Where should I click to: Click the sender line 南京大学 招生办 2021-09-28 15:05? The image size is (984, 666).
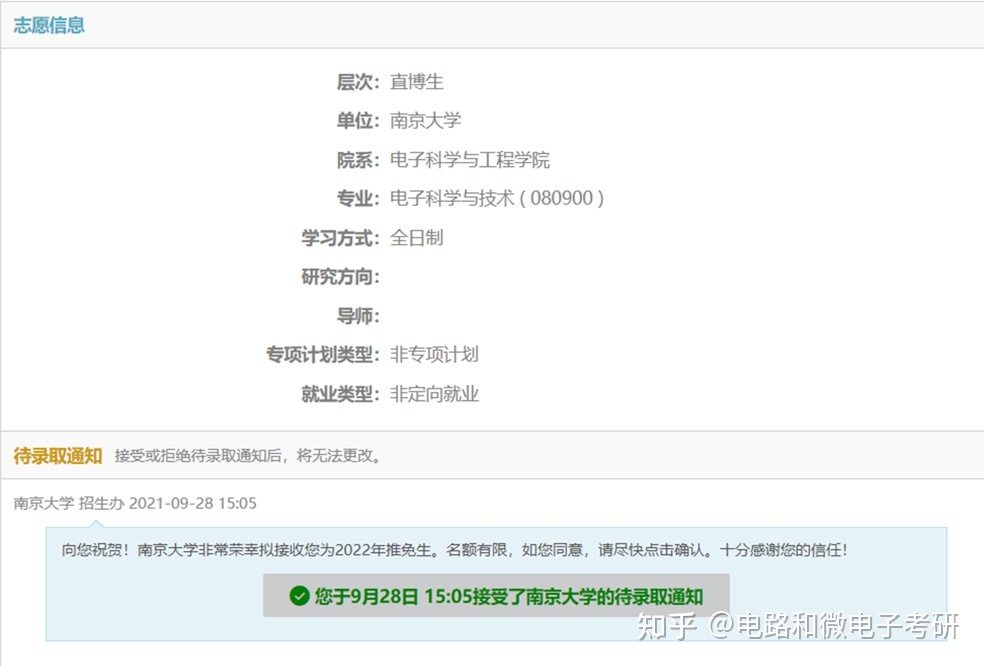click(135, 503)
